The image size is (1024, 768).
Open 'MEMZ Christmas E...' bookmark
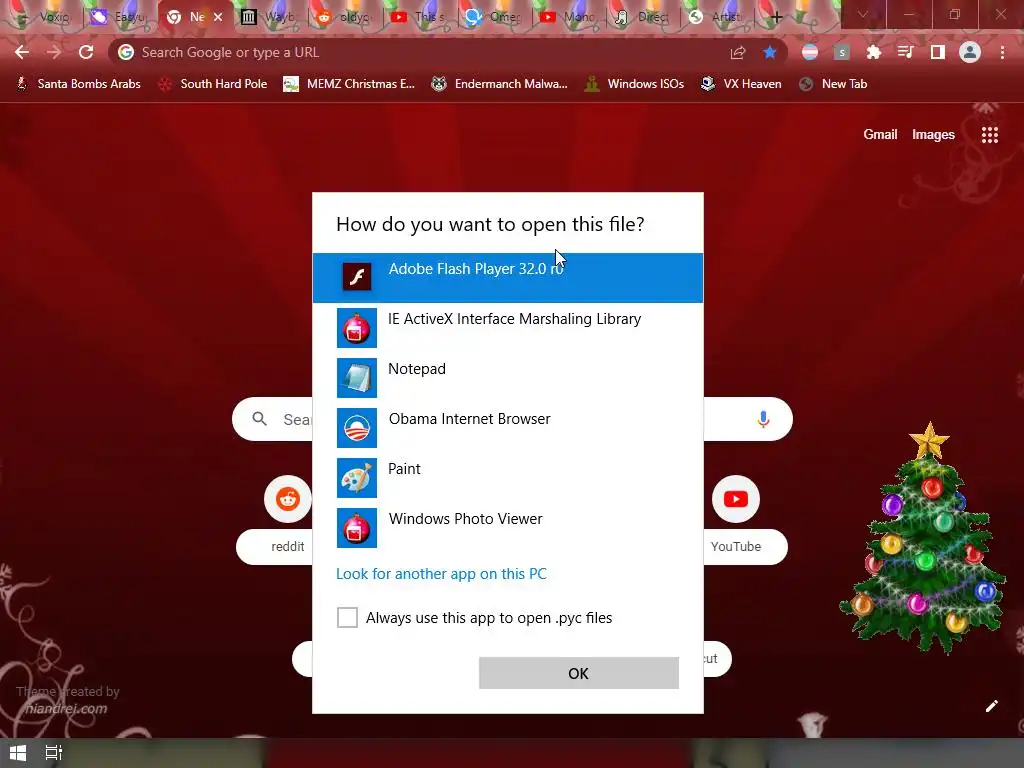349,84
